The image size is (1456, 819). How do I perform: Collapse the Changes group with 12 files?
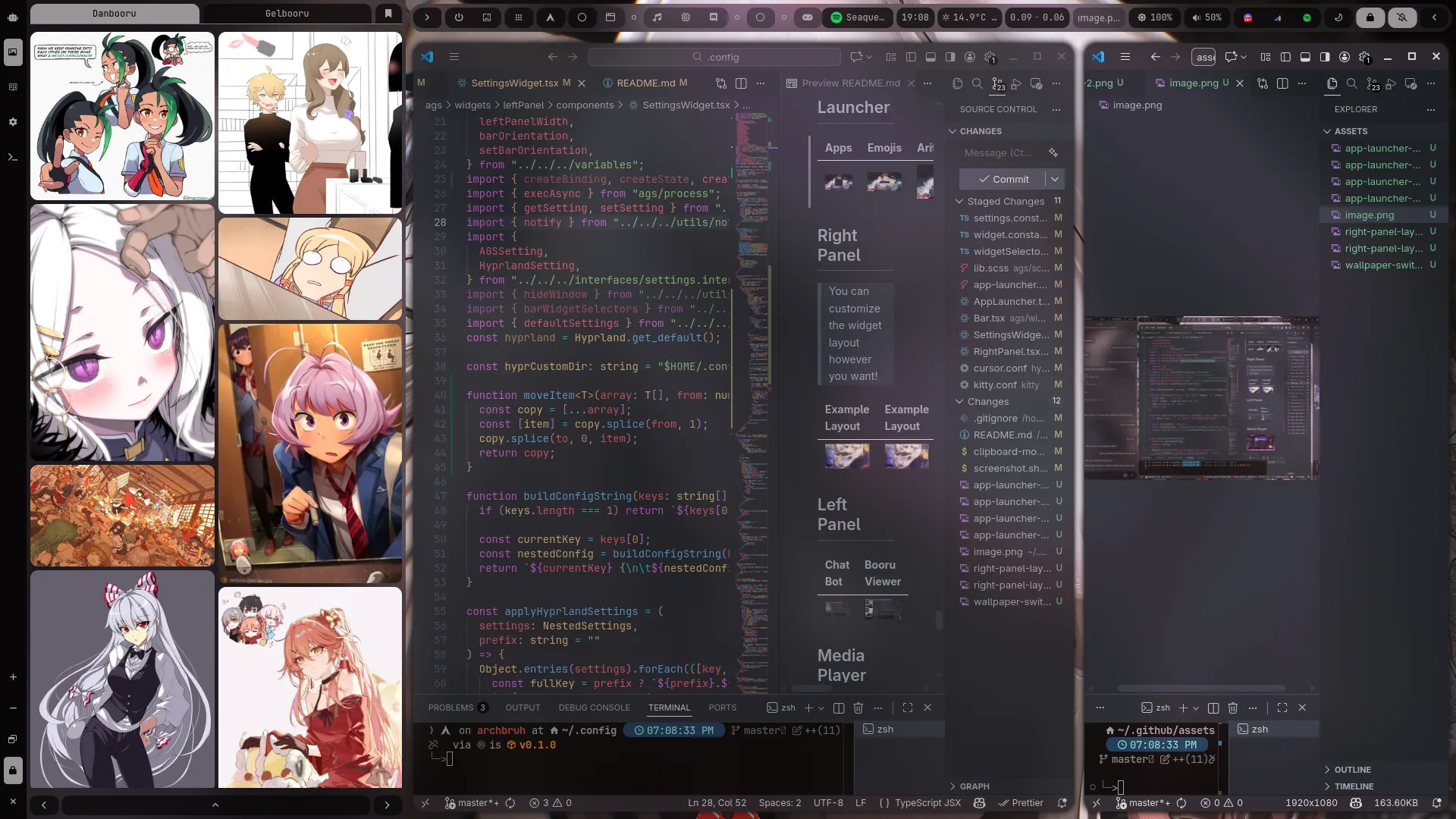[x=959, y=401]
